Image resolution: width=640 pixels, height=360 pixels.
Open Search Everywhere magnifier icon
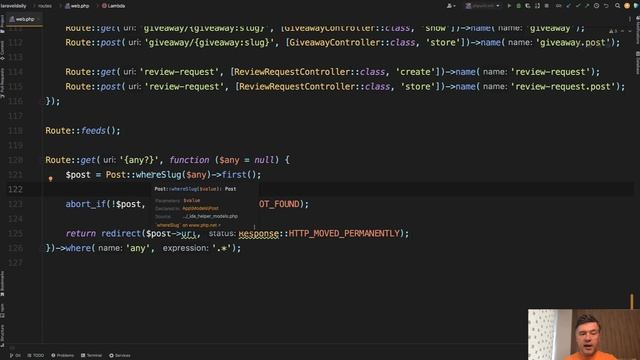tap(618, 6)
